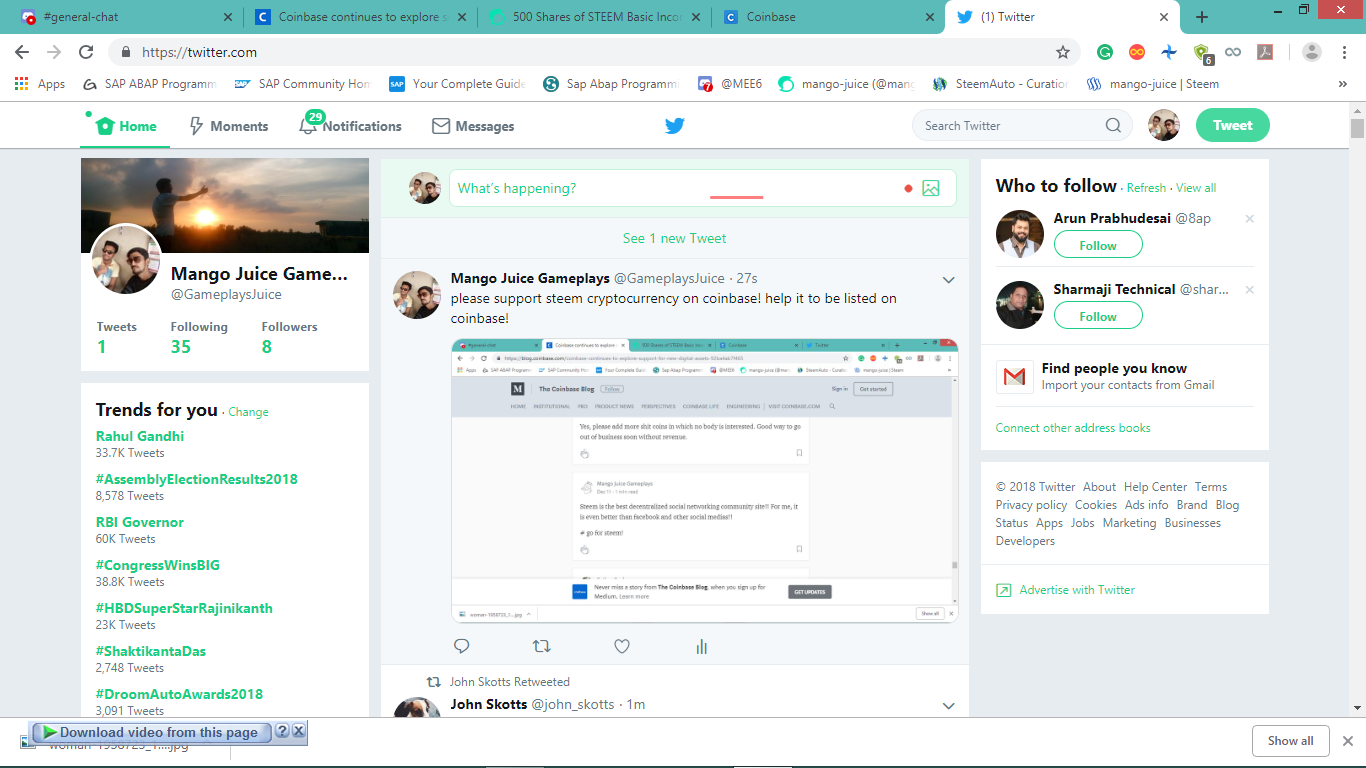Expand bookmarks overflow chevron
This screenshot has width=1366, height=768.
[x=1342, y=84]
